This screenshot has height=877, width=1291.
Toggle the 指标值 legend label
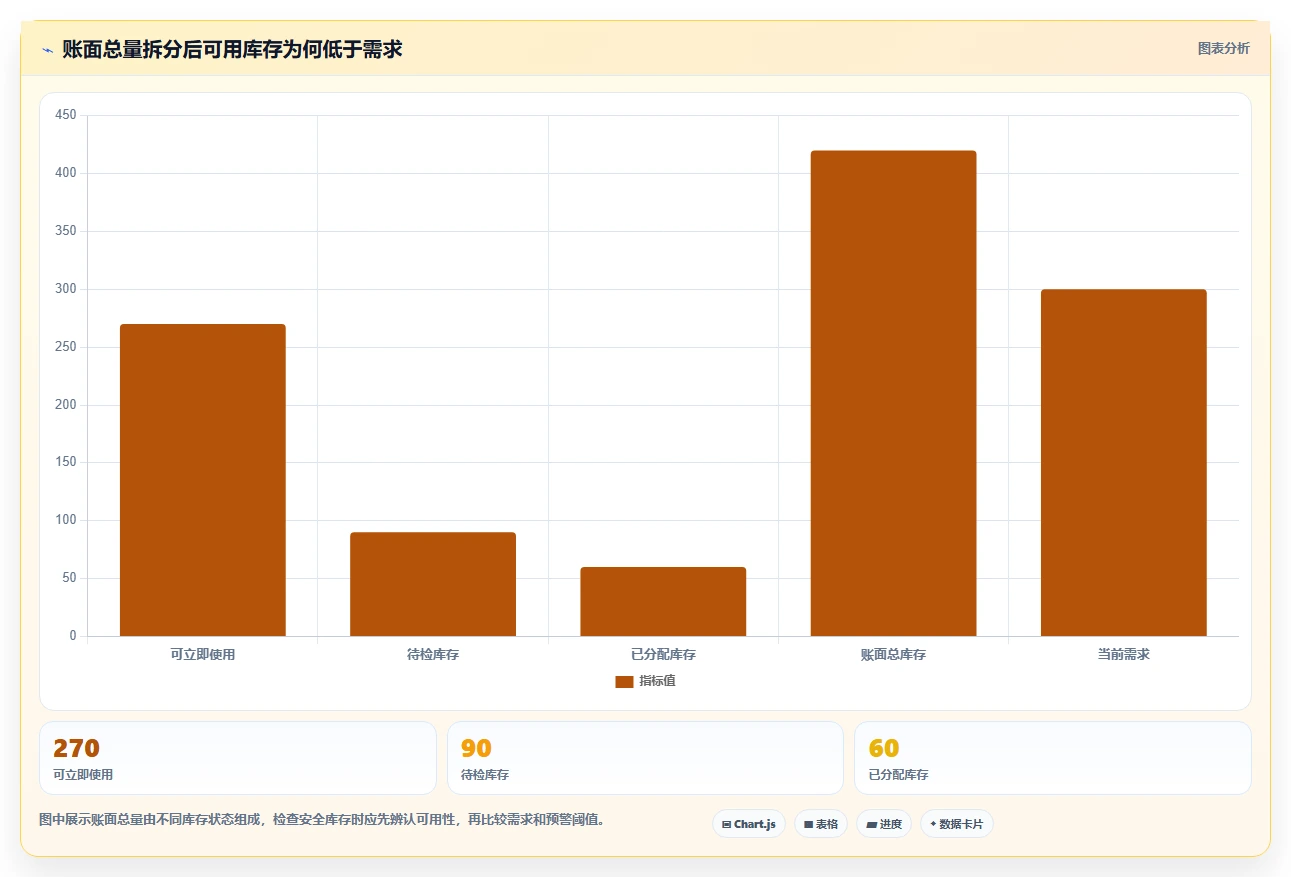click(657, 681)
